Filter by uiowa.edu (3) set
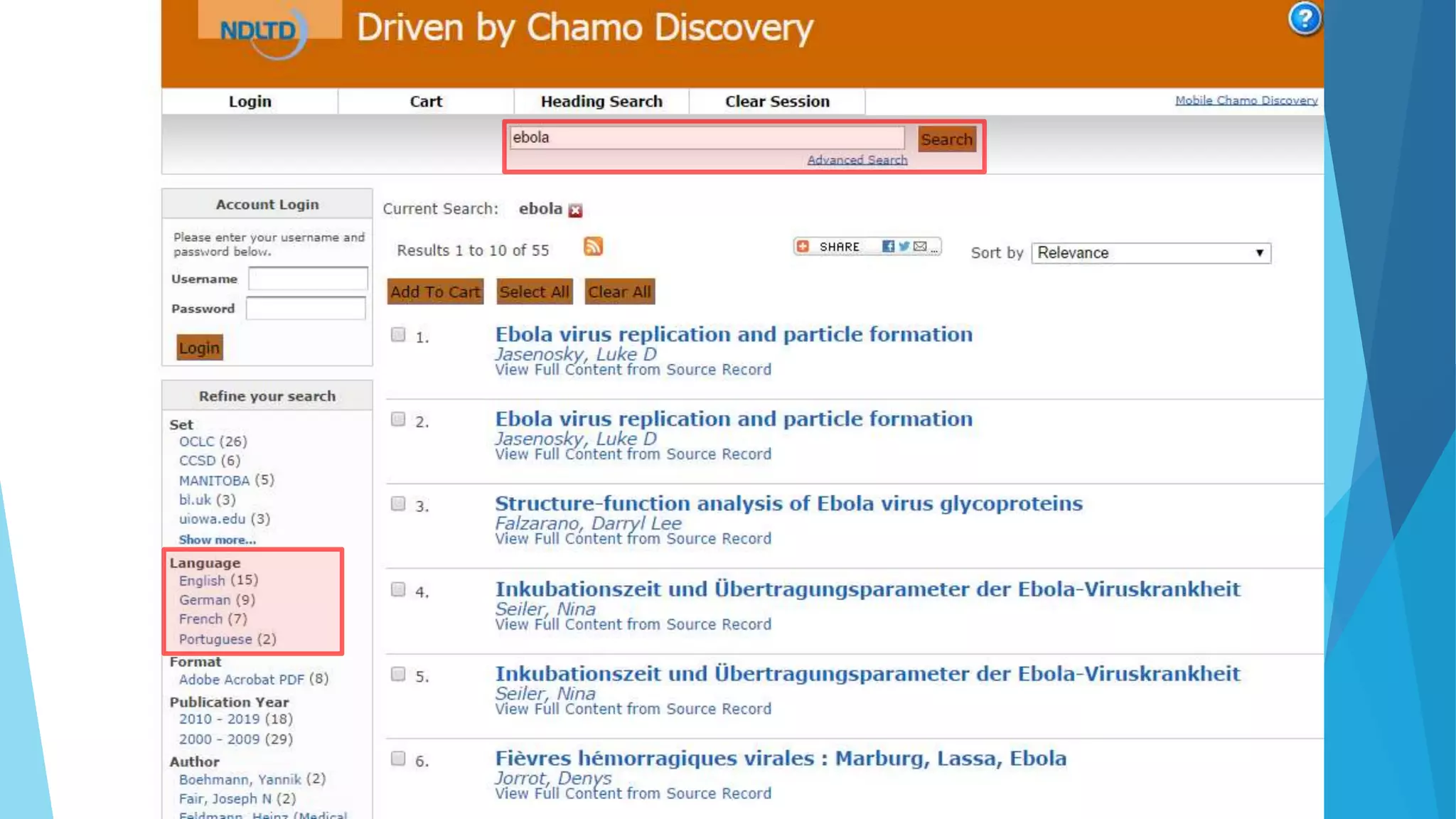1456x819 pixels. 224,519
